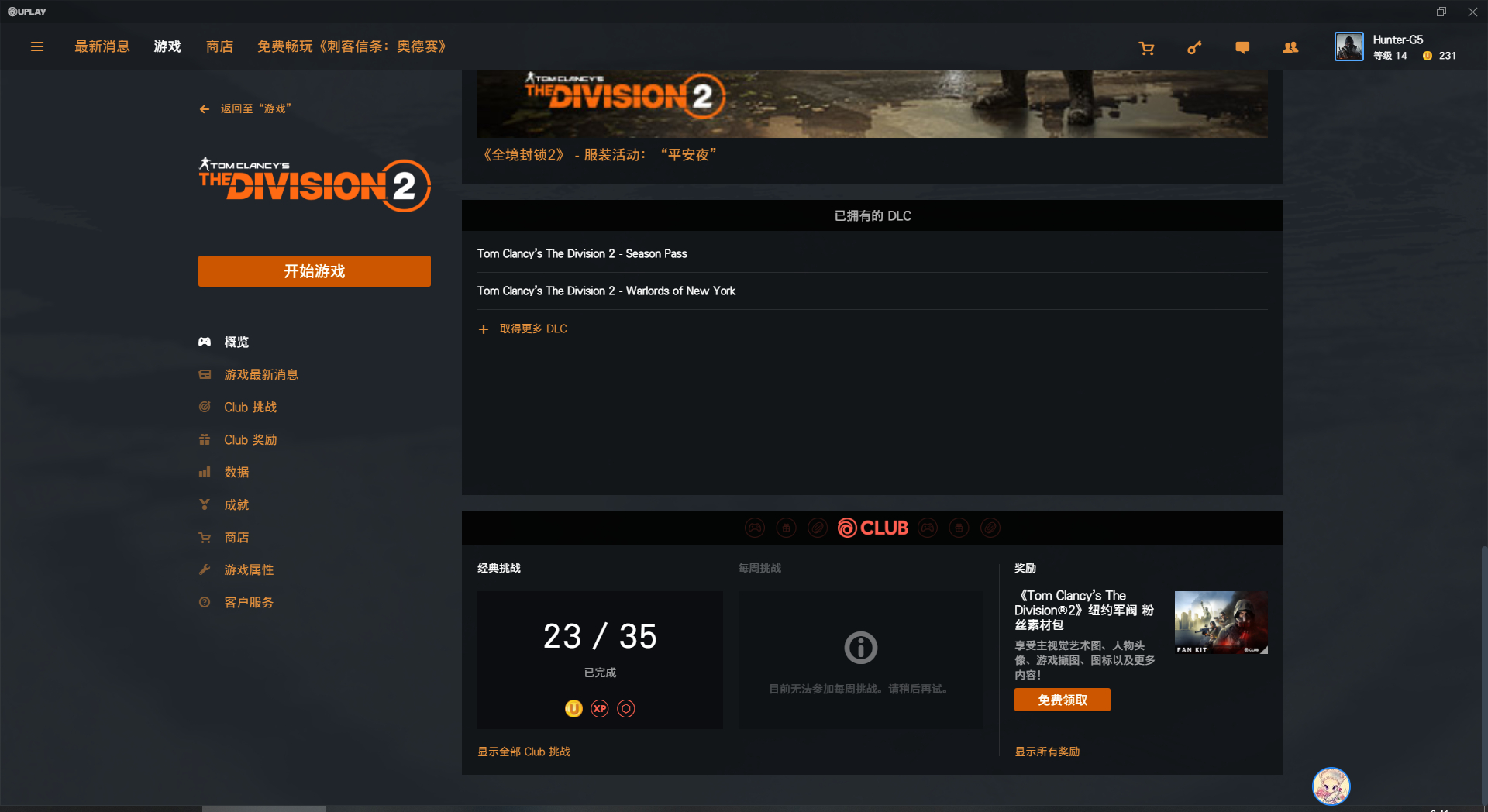The height and width of the screenshot is (812, 1488).
Task: Open the 最新消息 tab
Action: coord(102,46)
